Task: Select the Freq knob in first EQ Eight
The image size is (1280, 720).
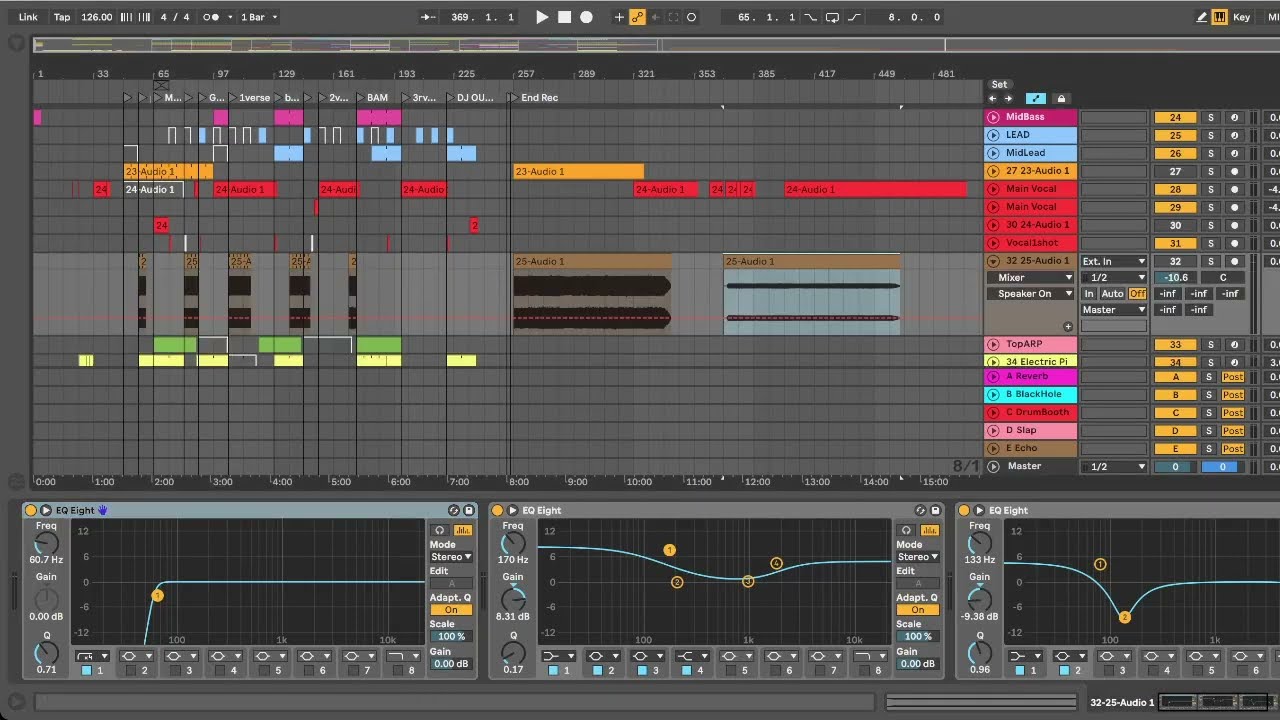Action: click(46, 544)
